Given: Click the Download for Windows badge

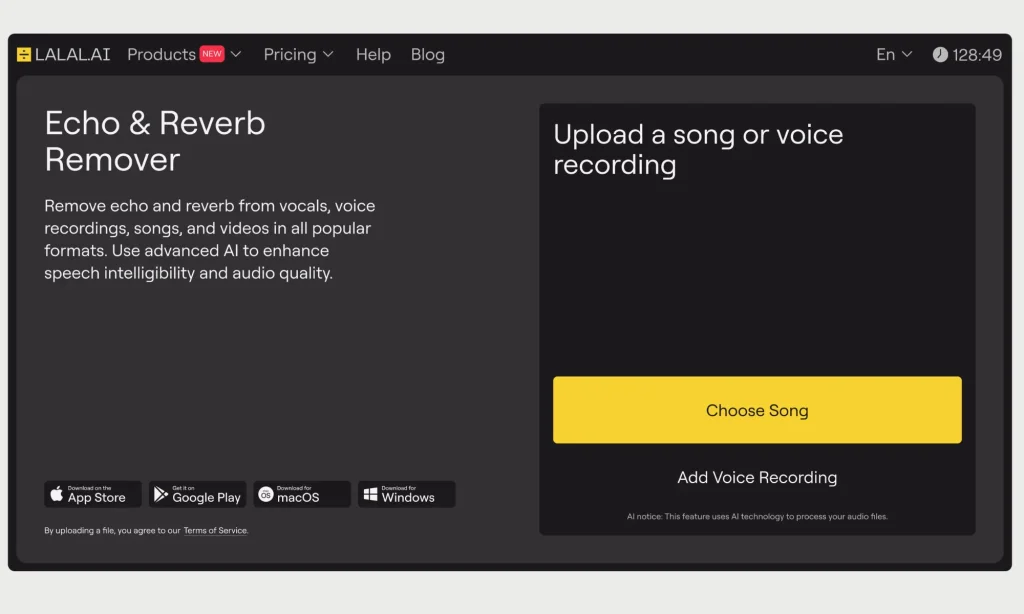Looking at the screenshot, I should [x=406, y=494].
